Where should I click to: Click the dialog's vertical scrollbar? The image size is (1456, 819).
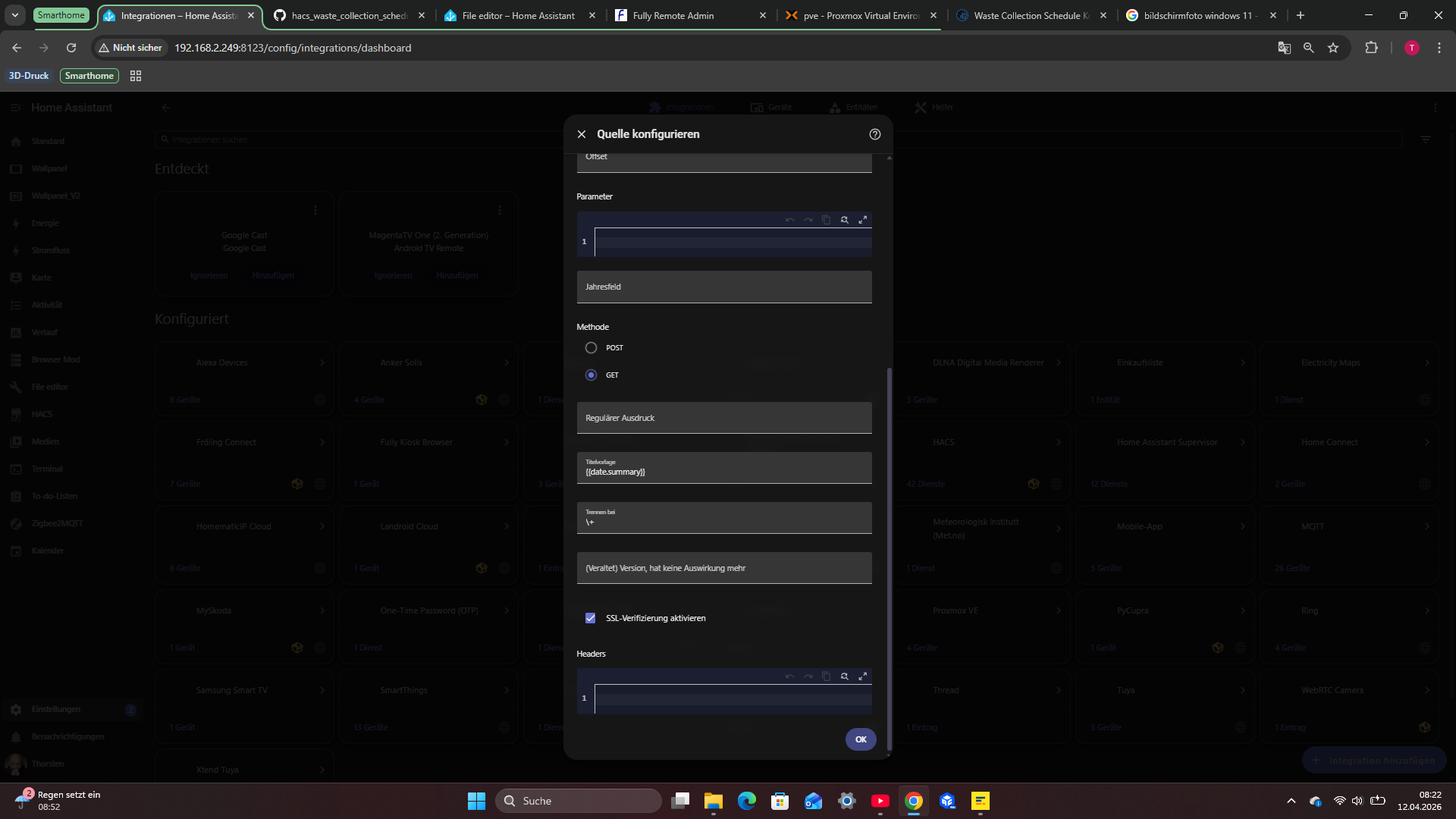point(889,531)
